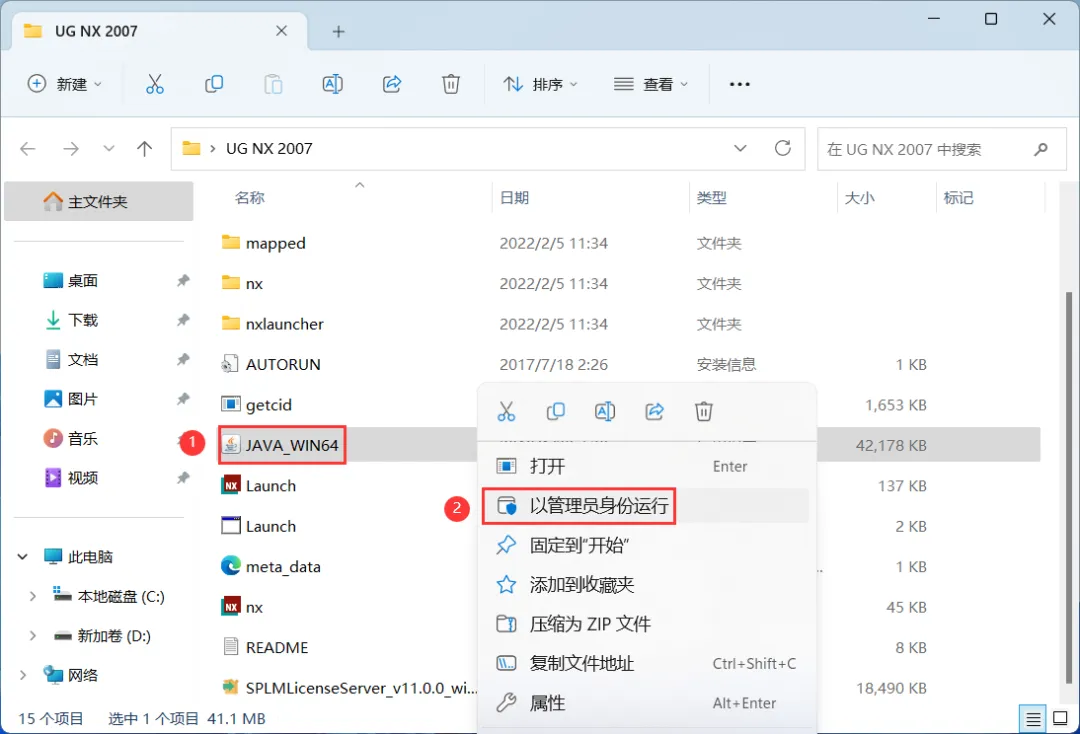Open the three-dot more options menu

[x=739, y=84]
